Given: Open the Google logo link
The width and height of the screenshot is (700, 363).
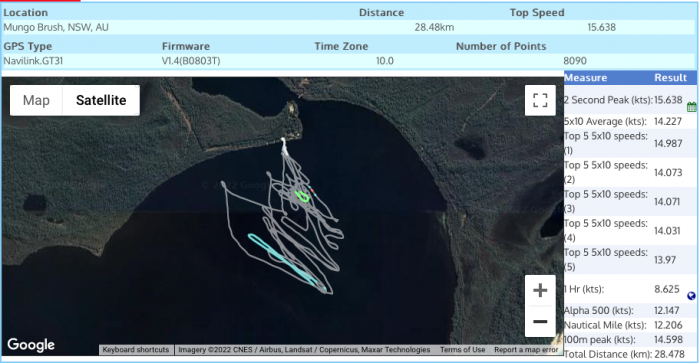Looking at the screenshot, I should tap(31, 345).
